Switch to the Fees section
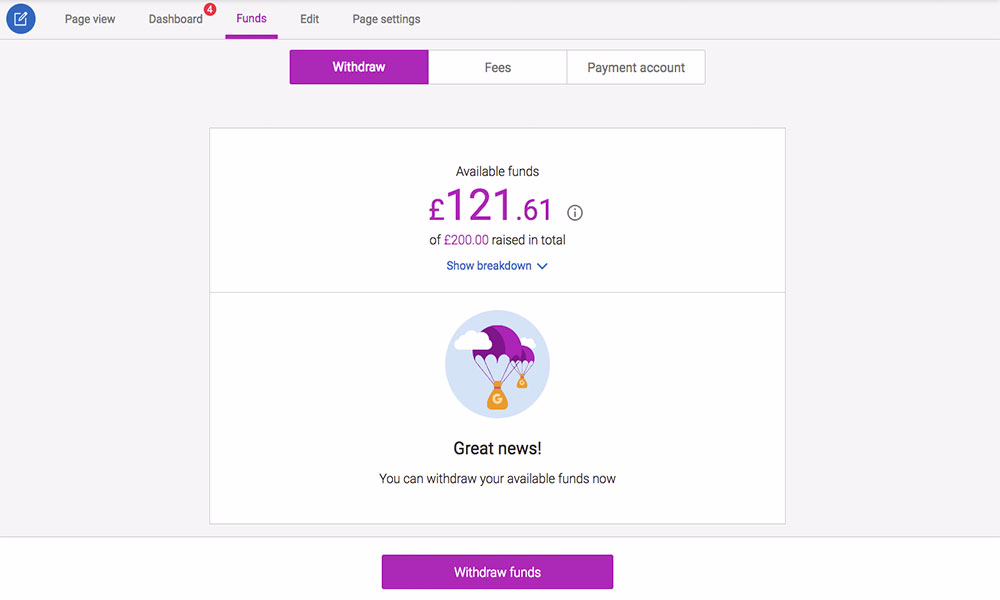 coord(497,67)
